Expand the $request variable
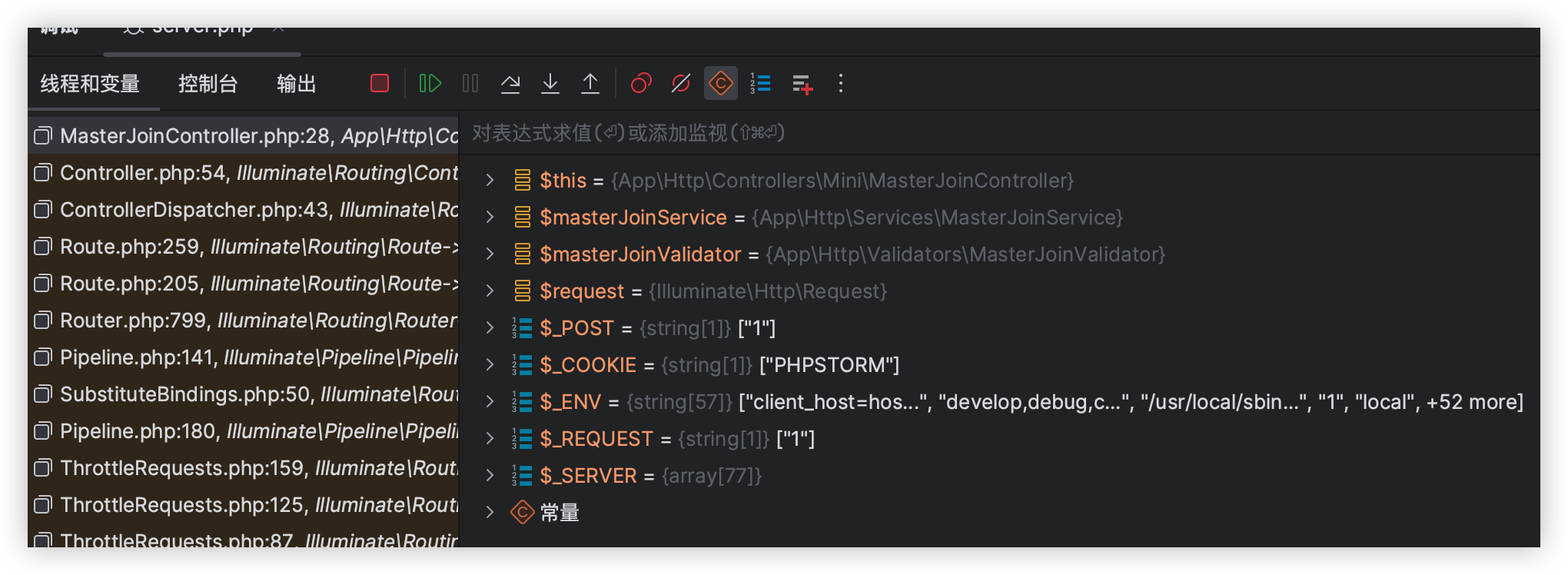Viewport: 1568px width, 575px height. point(490,291)
